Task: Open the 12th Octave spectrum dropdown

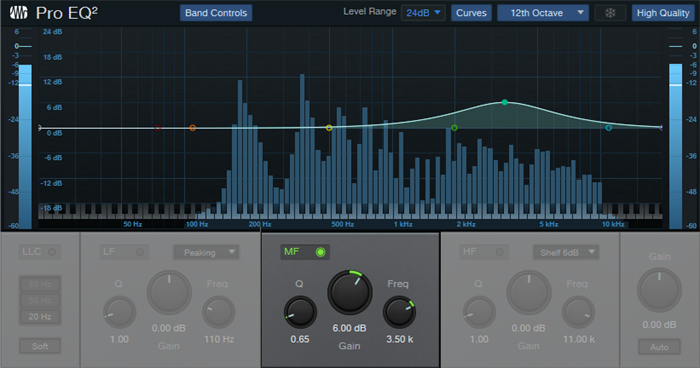Action: (543, 13)
